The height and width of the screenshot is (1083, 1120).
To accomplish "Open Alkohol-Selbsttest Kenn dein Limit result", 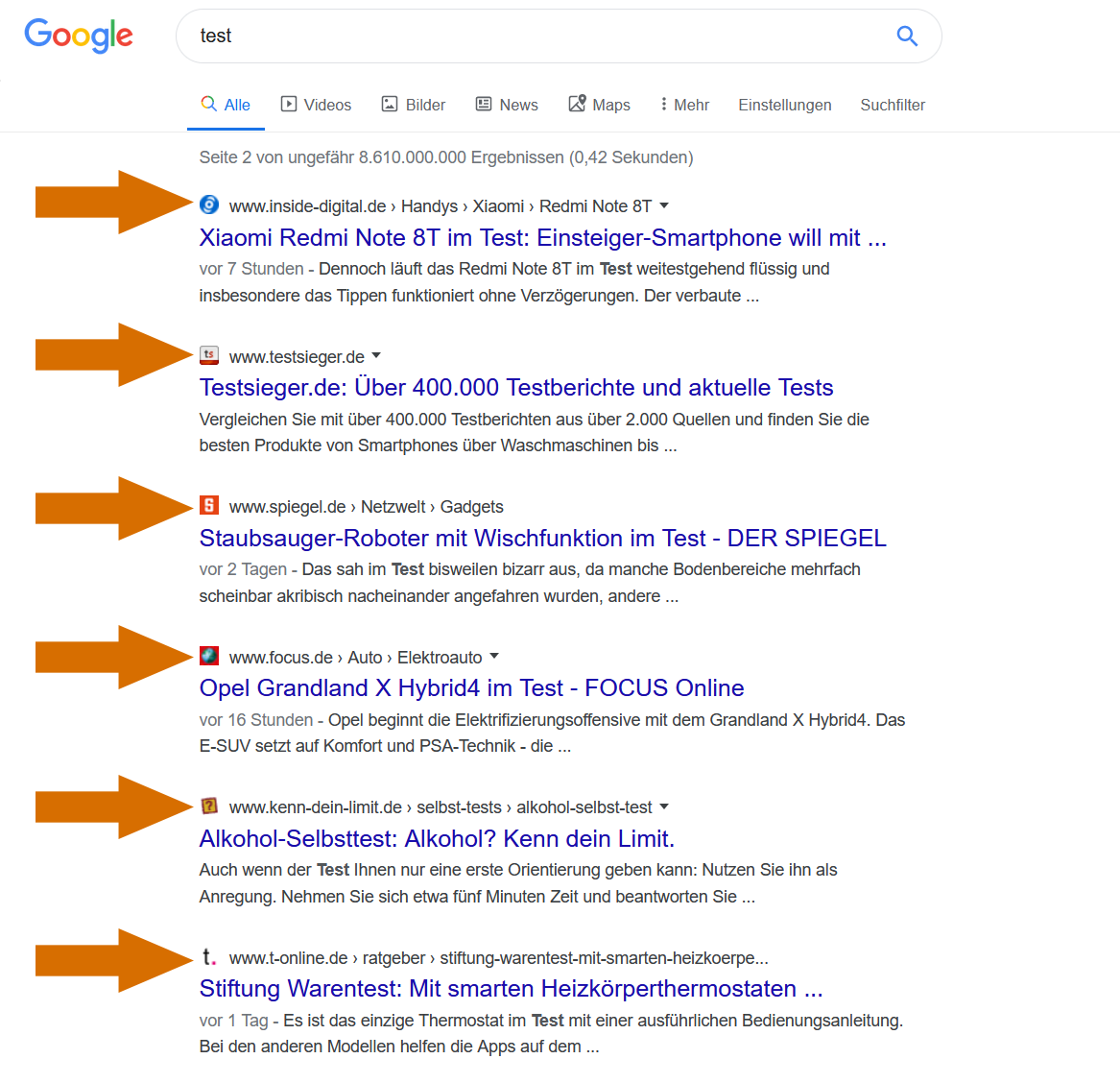I will [437, 839].
